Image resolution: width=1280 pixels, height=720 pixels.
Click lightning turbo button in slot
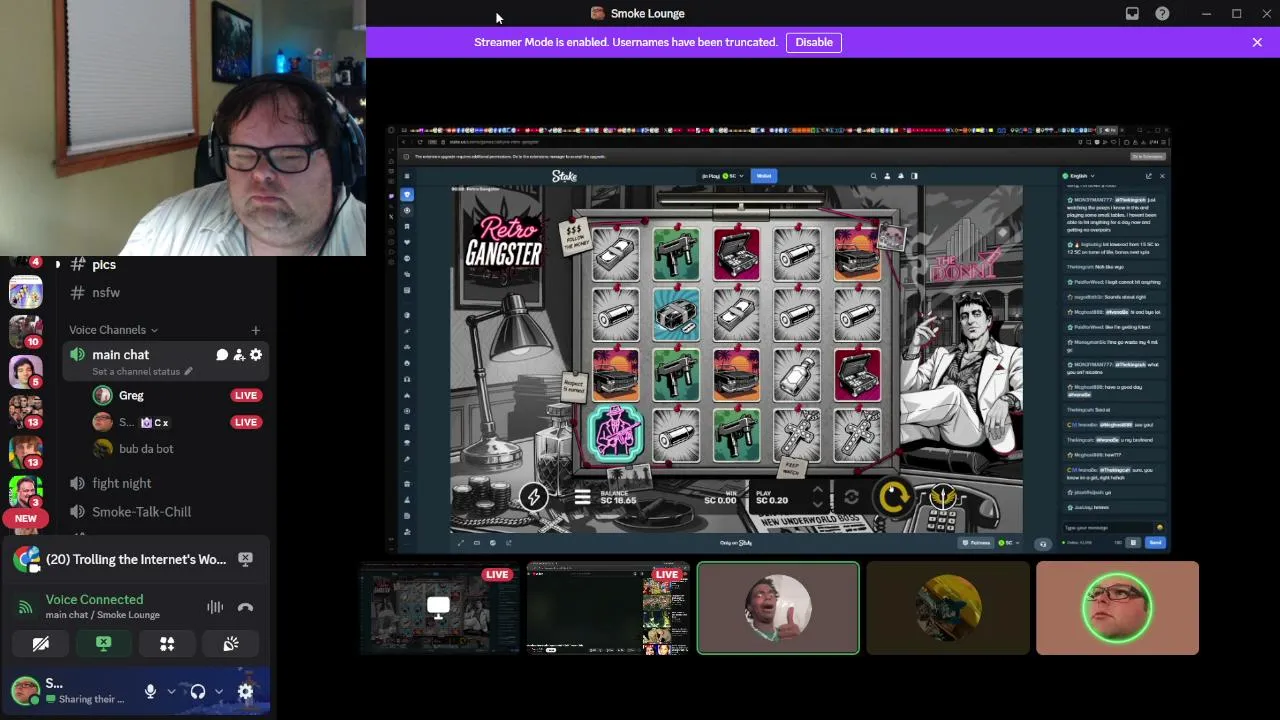tap(533, 497)
